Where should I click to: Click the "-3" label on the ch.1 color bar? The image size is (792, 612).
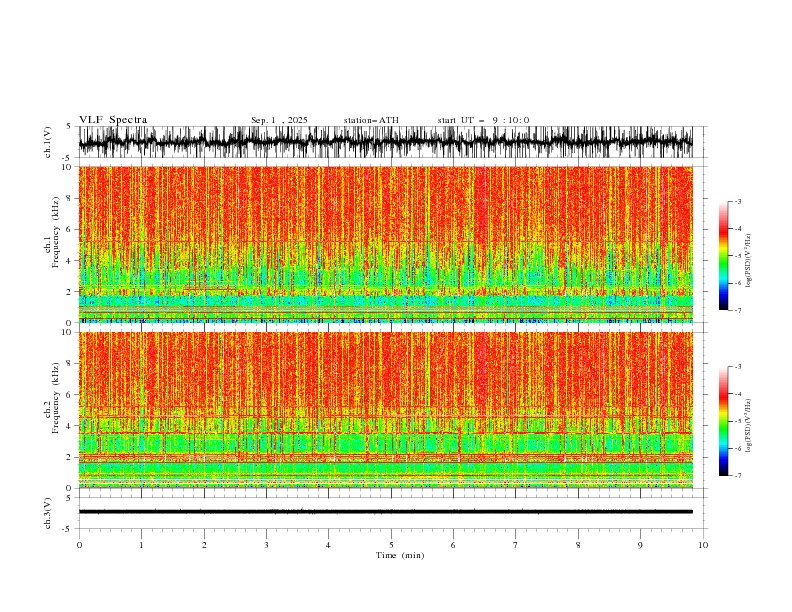coord(737,201)
